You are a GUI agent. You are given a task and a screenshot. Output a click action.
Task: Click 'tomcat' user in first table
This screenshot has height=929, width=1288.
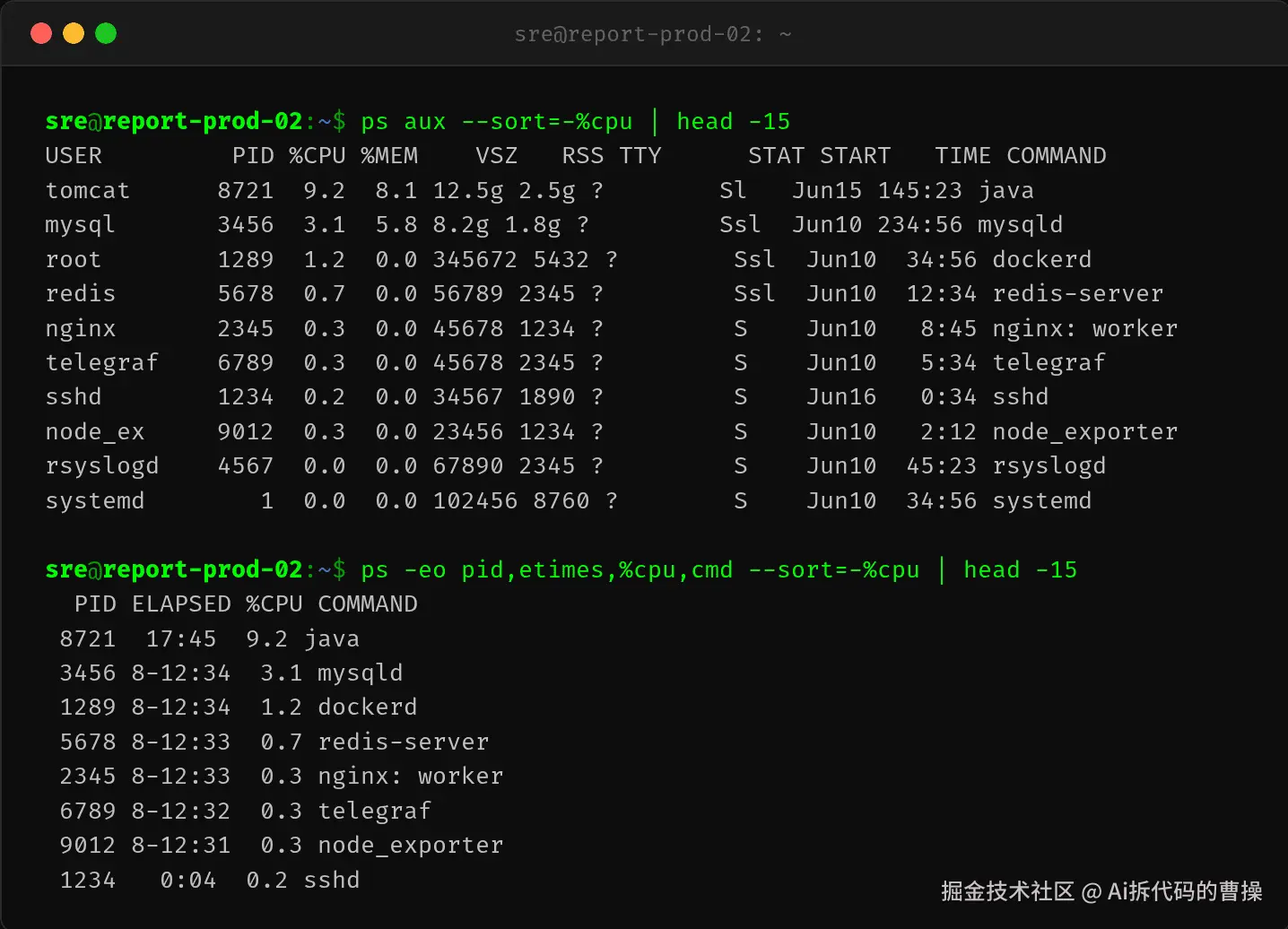coord(88,190)
